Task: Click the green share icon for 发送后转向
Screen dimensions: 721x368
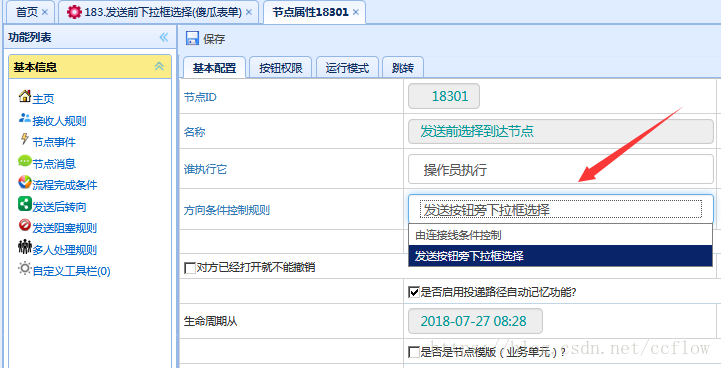Action: [25, 204]
